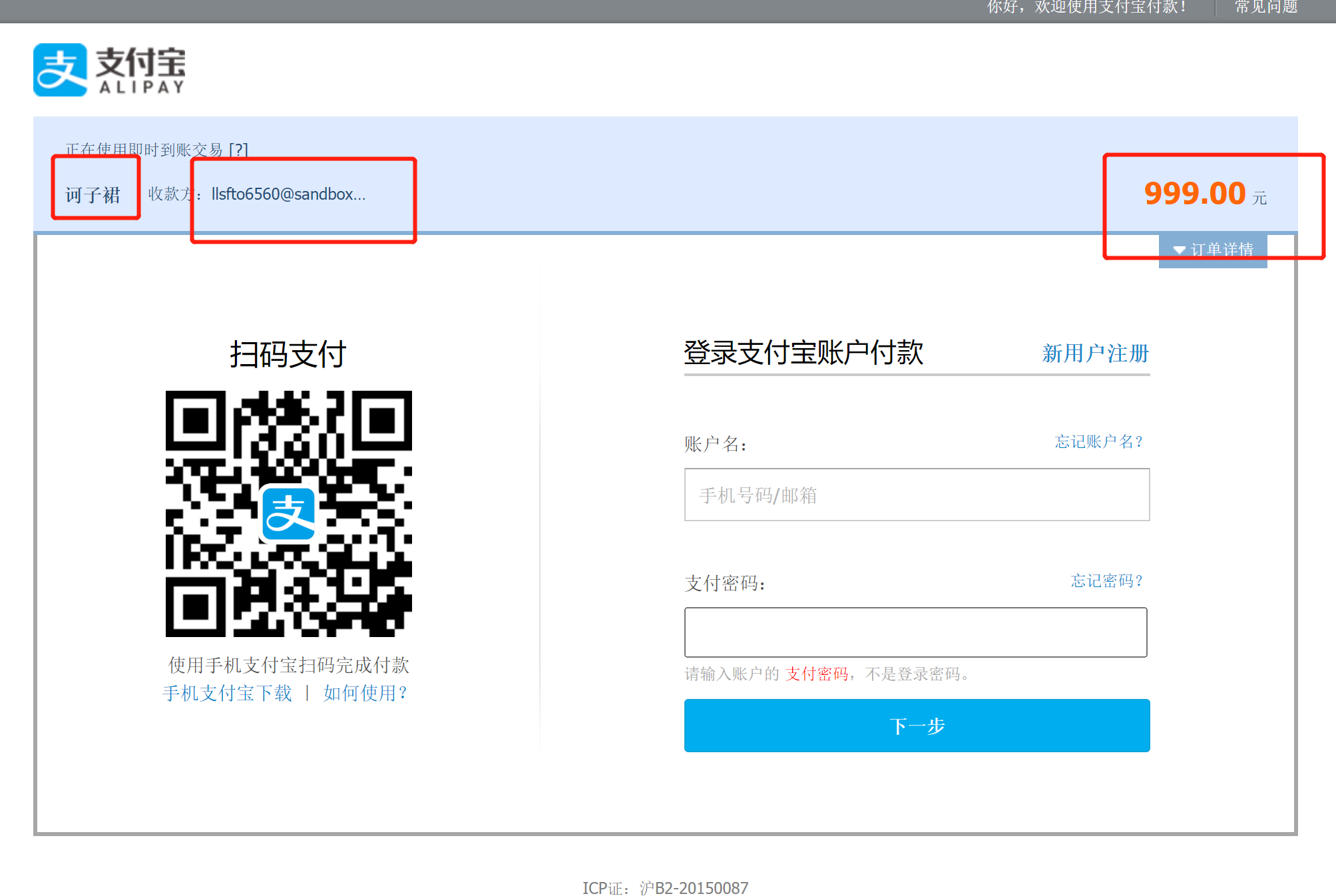Focus the 支付密码 password input box
This screenshot has height=896, width=1336.
pyautogui.click(x=915, y=632)
